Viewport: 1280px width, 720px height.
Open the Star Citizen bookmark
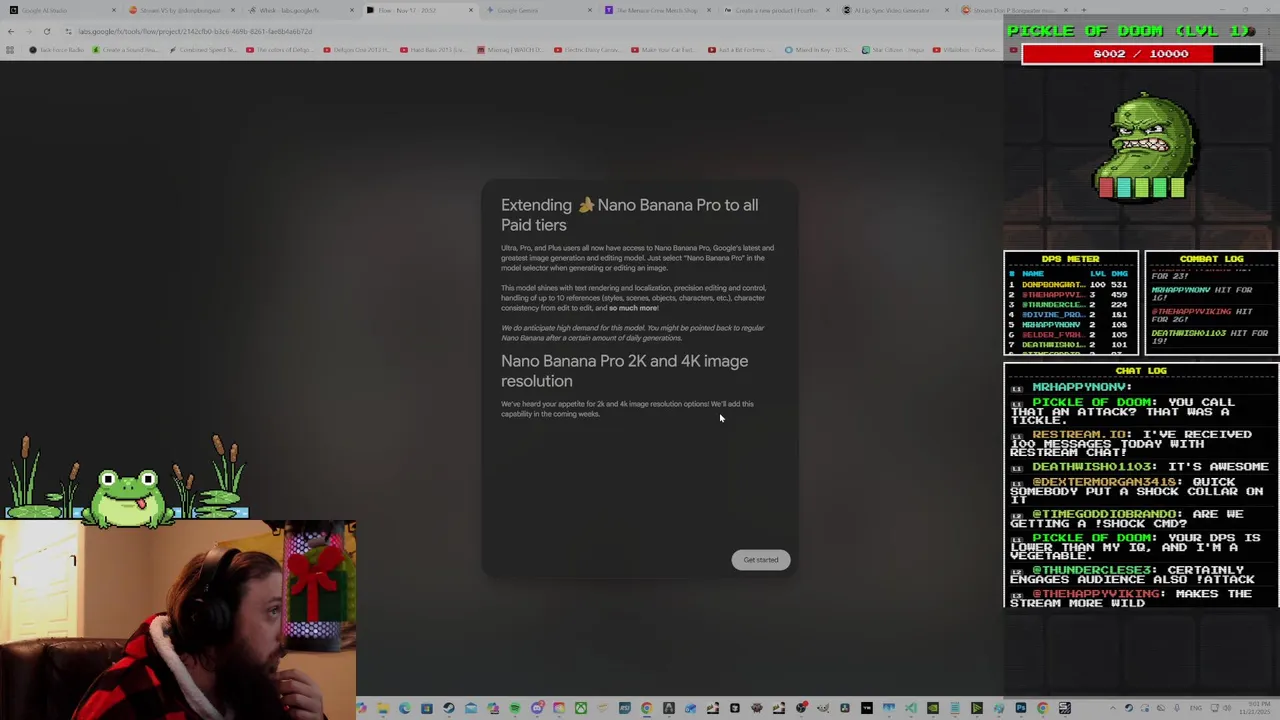click(x=895, y=50)
